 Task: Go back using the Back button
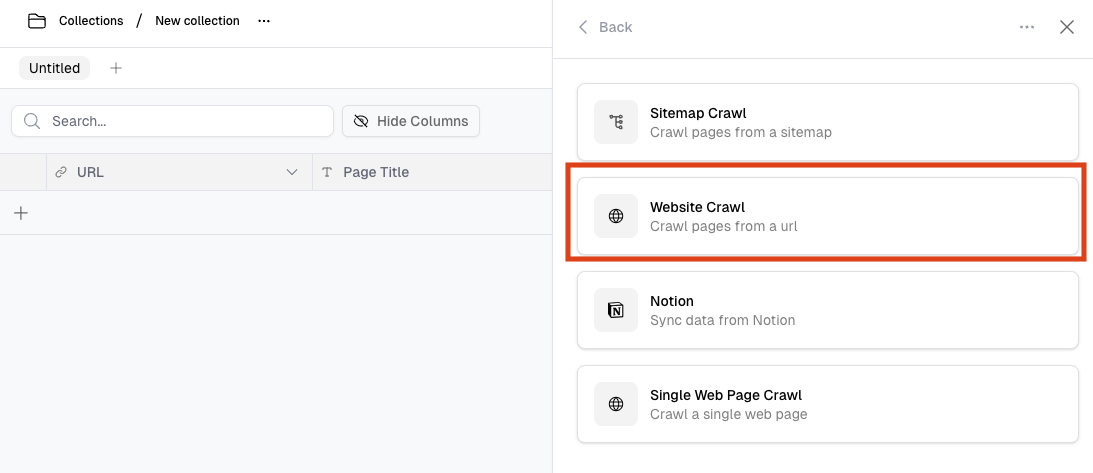[x=605, y=27]
